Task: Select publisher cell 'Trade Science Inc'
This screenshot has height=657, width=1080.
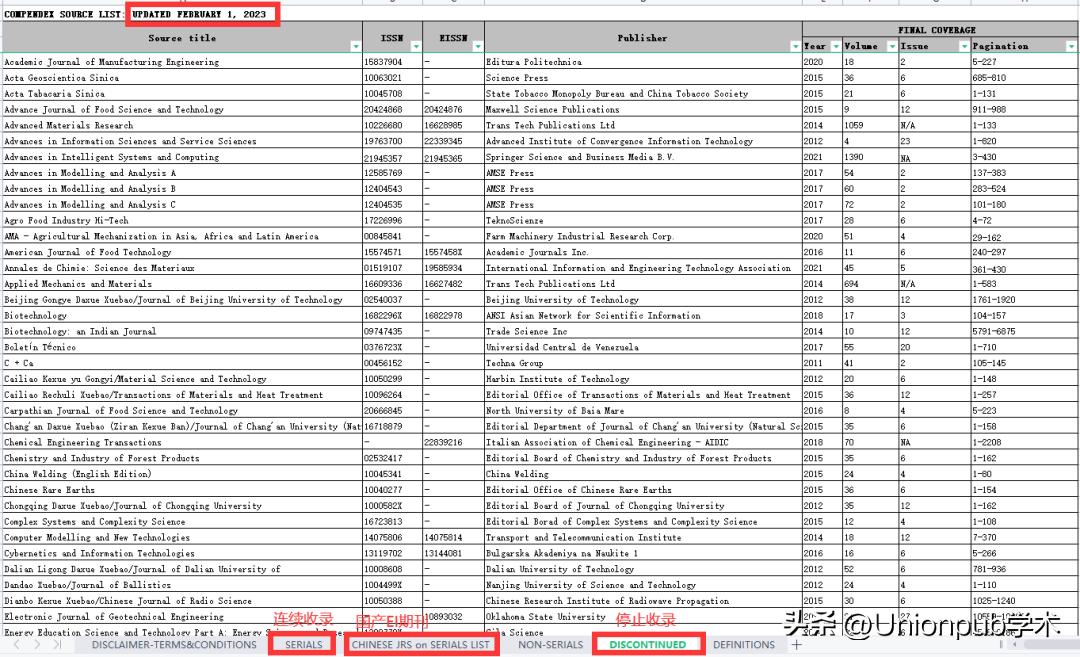Action: point(643,331)
